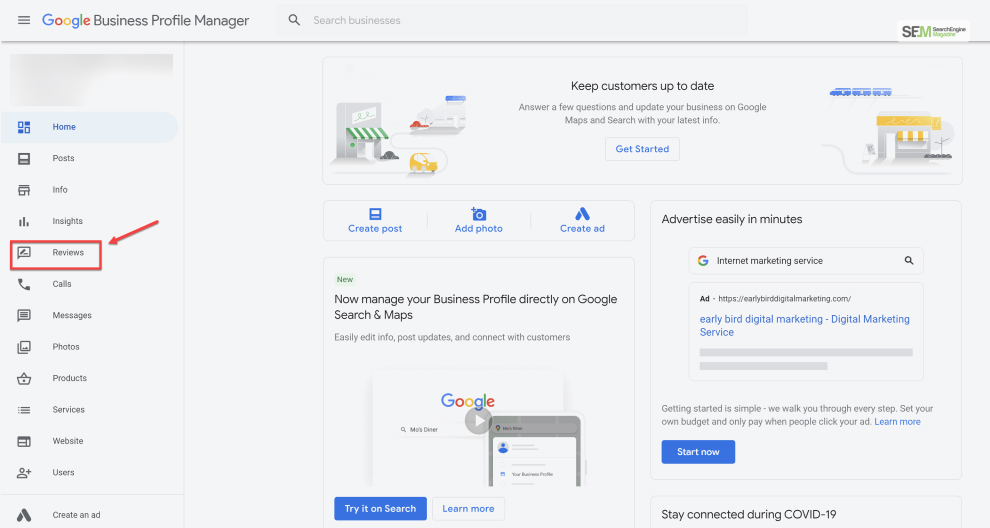
Task: Click the Google Ads logo icon in sidebar
Action: [x=24, y=515]
